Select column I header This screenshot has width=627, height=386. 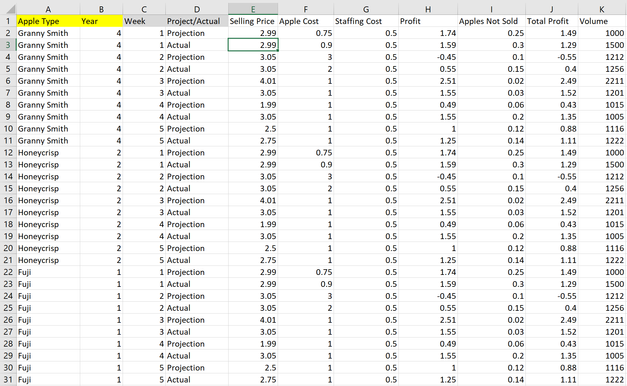click(x=491, y=9)
